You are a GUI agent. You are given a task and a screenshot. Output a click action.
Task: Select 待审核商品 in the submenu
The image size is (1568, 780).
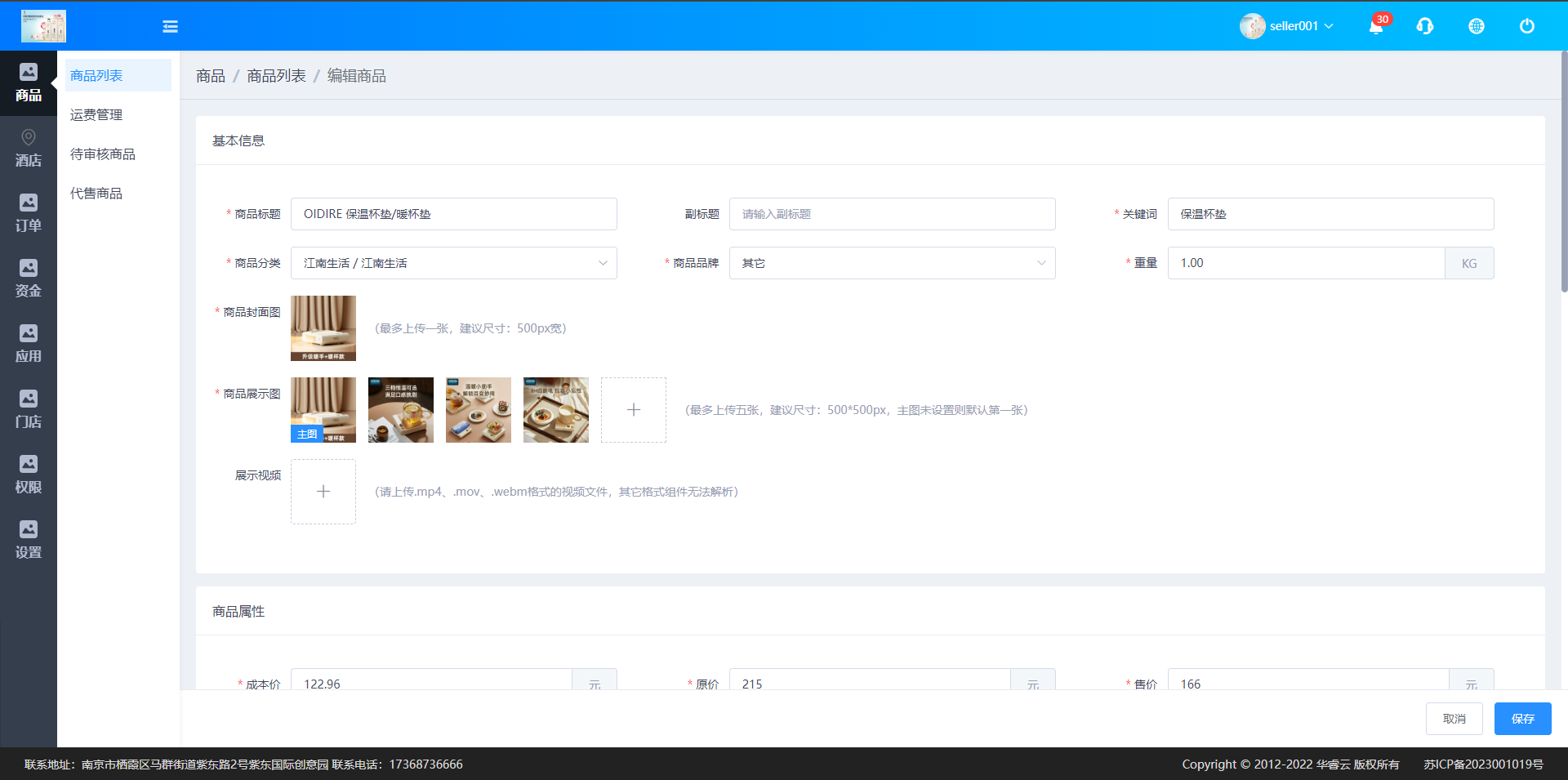click(x=103, y=154)
